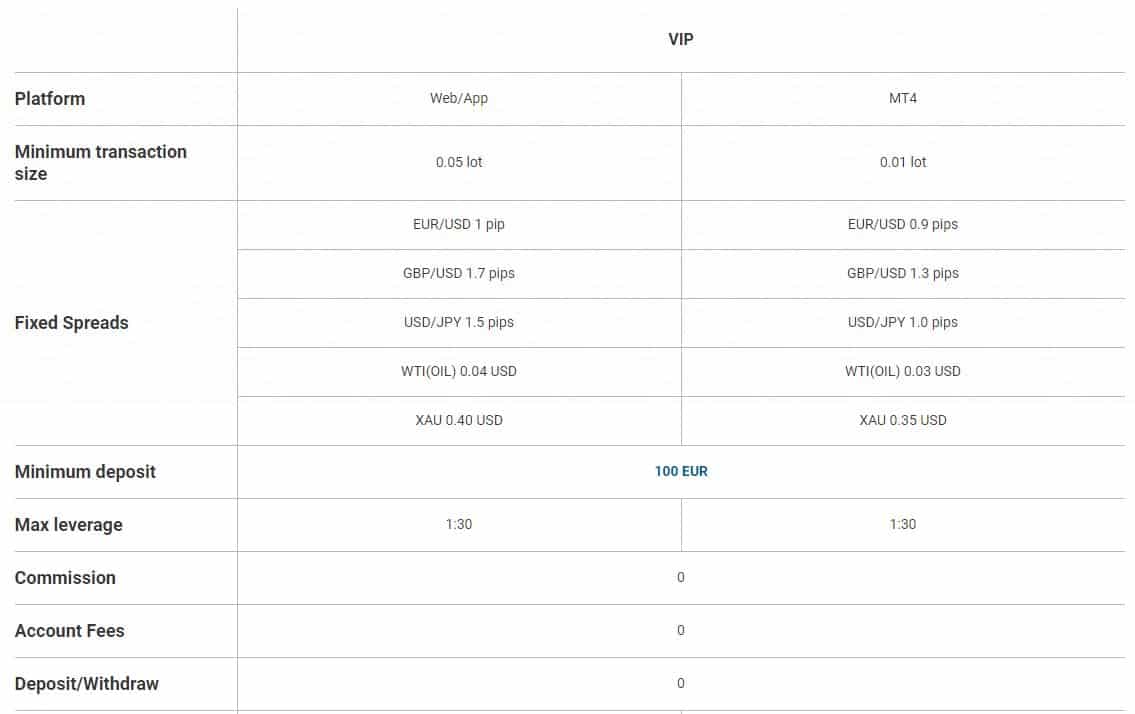Select the WTI(OIL) 0.04 USD cell
Image resolution: width=1135 pixels, height=714 pixels.
click(459, 371)
